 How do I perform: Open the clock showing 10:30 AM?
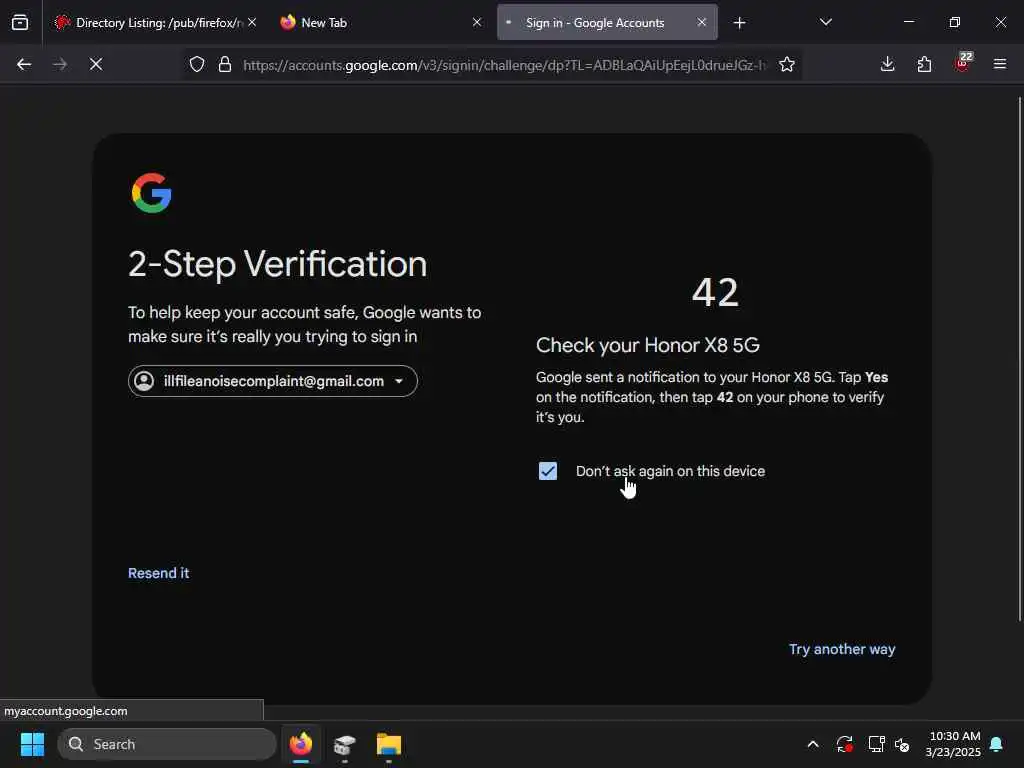tap(953, 744)
